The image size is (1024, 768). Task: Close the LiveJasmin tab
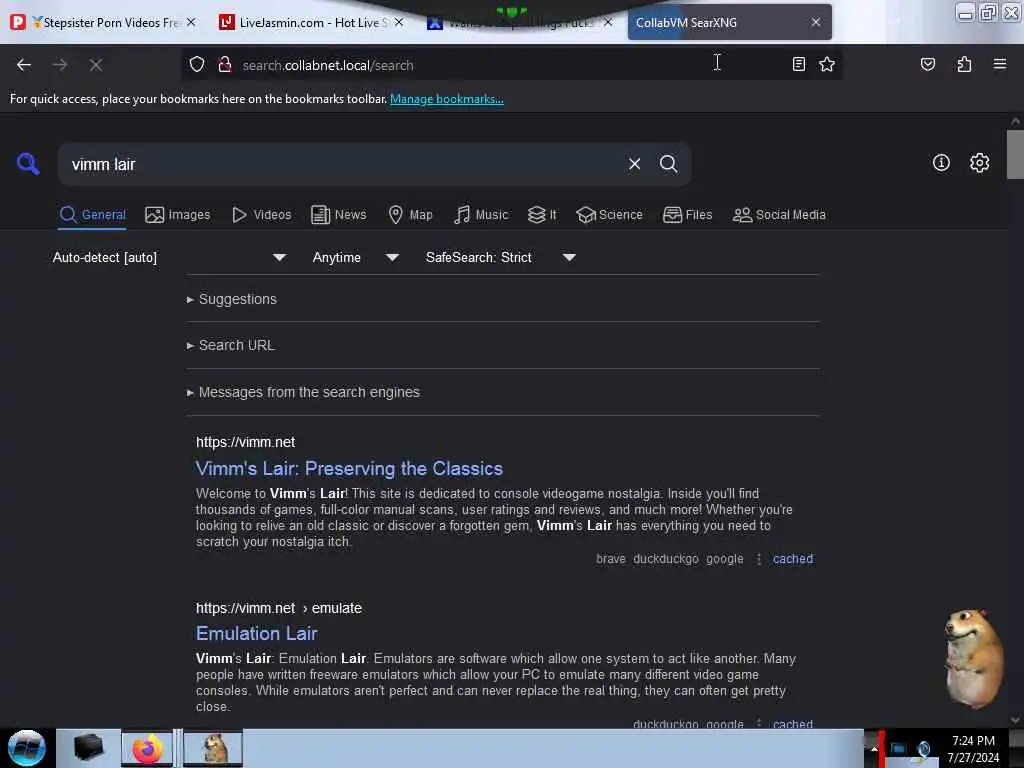[399, 22]
